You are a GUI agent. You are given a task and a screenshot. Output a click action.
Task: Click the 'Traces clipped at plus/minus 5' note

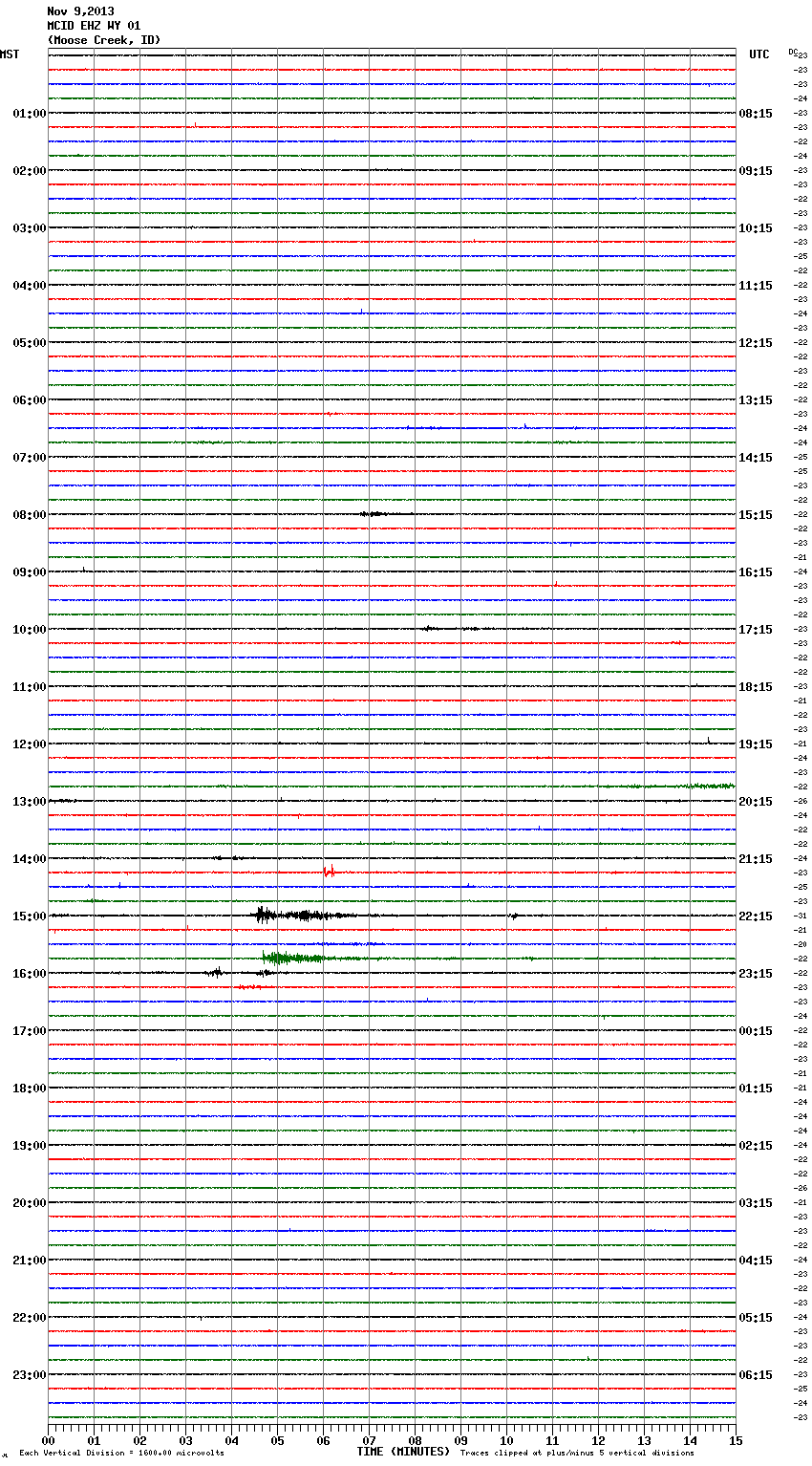click(x=578, y=1454)
